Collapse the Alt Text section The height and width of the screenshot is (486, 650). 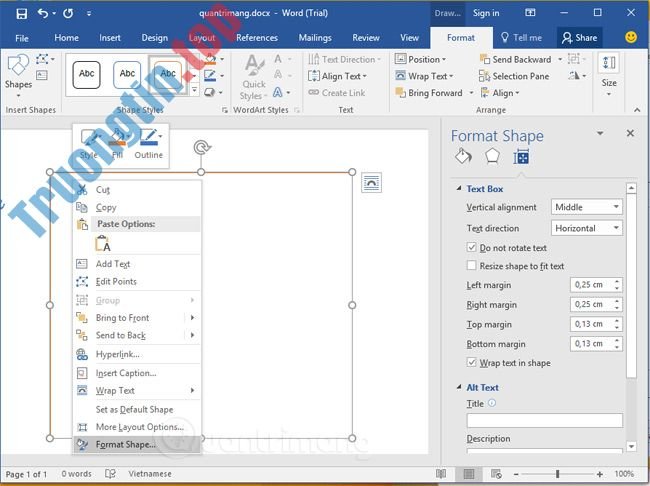click(x=459, y=387)
